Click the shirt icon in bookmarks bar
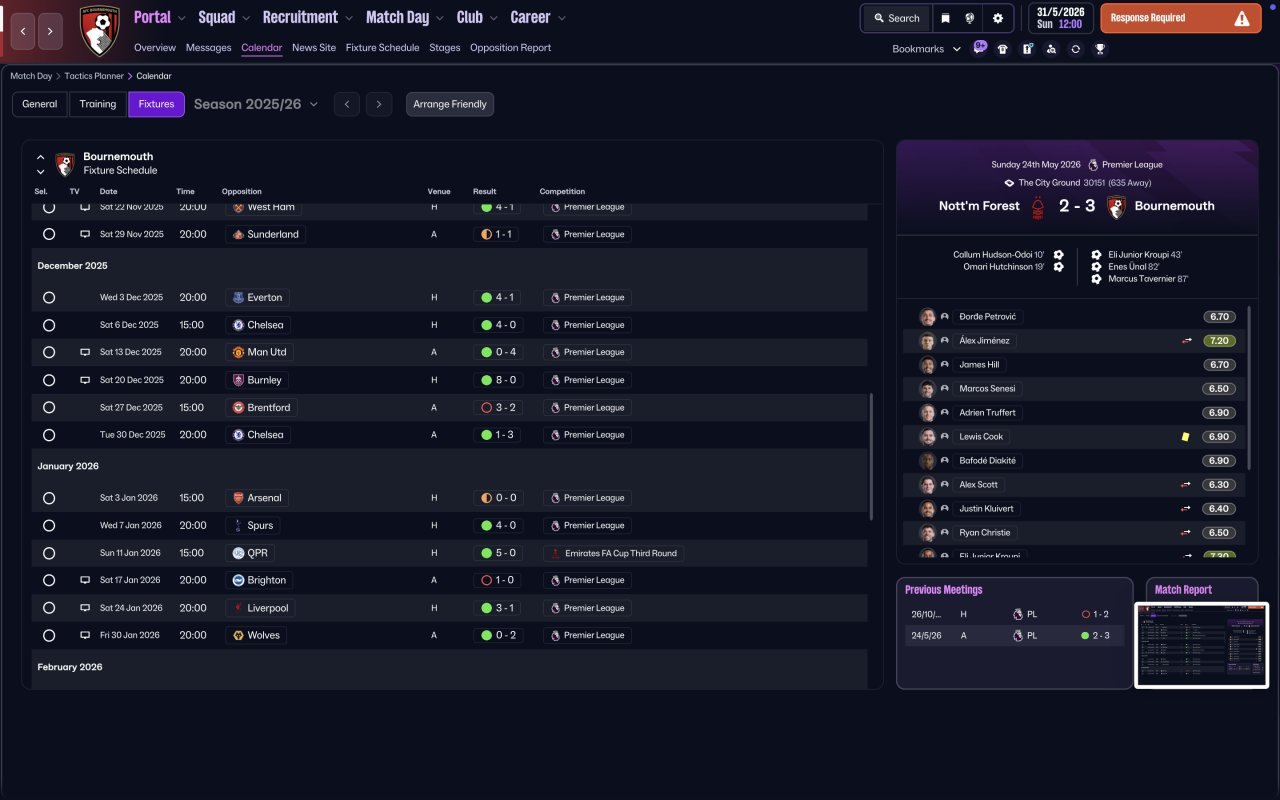This screenshot has height=800, width=1280. click(x=1003, y=49)
